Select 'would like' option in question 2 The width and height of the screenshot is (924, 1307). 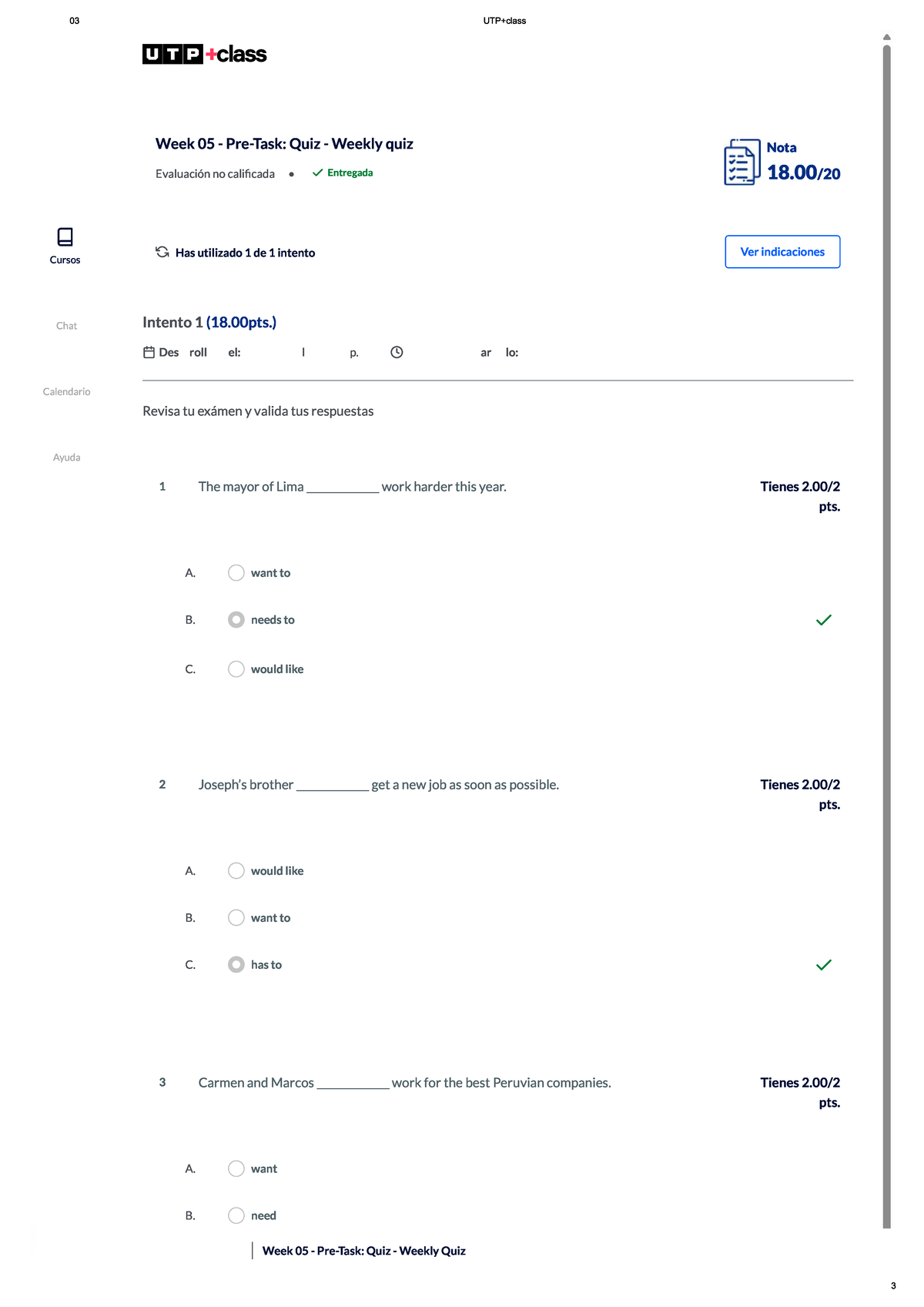point(236,871)
